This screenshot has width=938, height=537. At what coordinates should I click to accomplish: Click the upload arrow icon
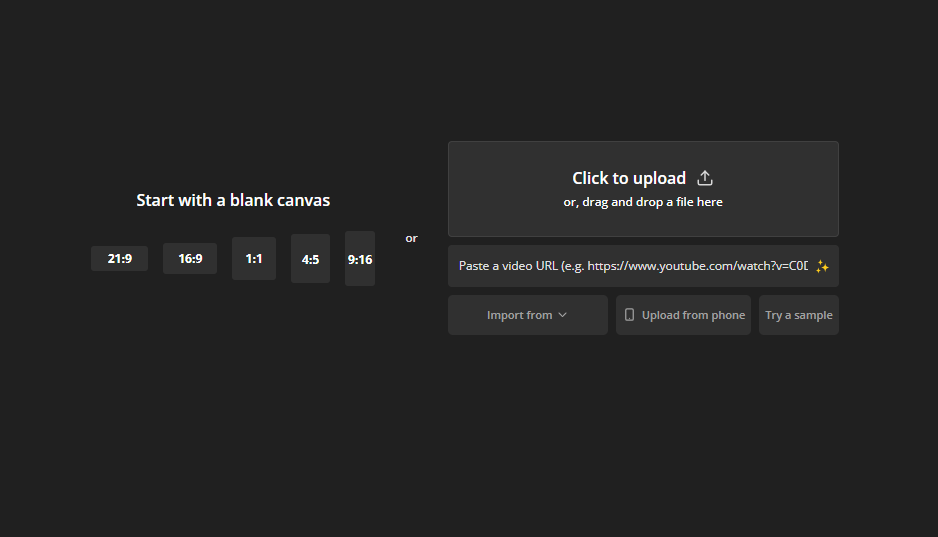tap(705, 178)
